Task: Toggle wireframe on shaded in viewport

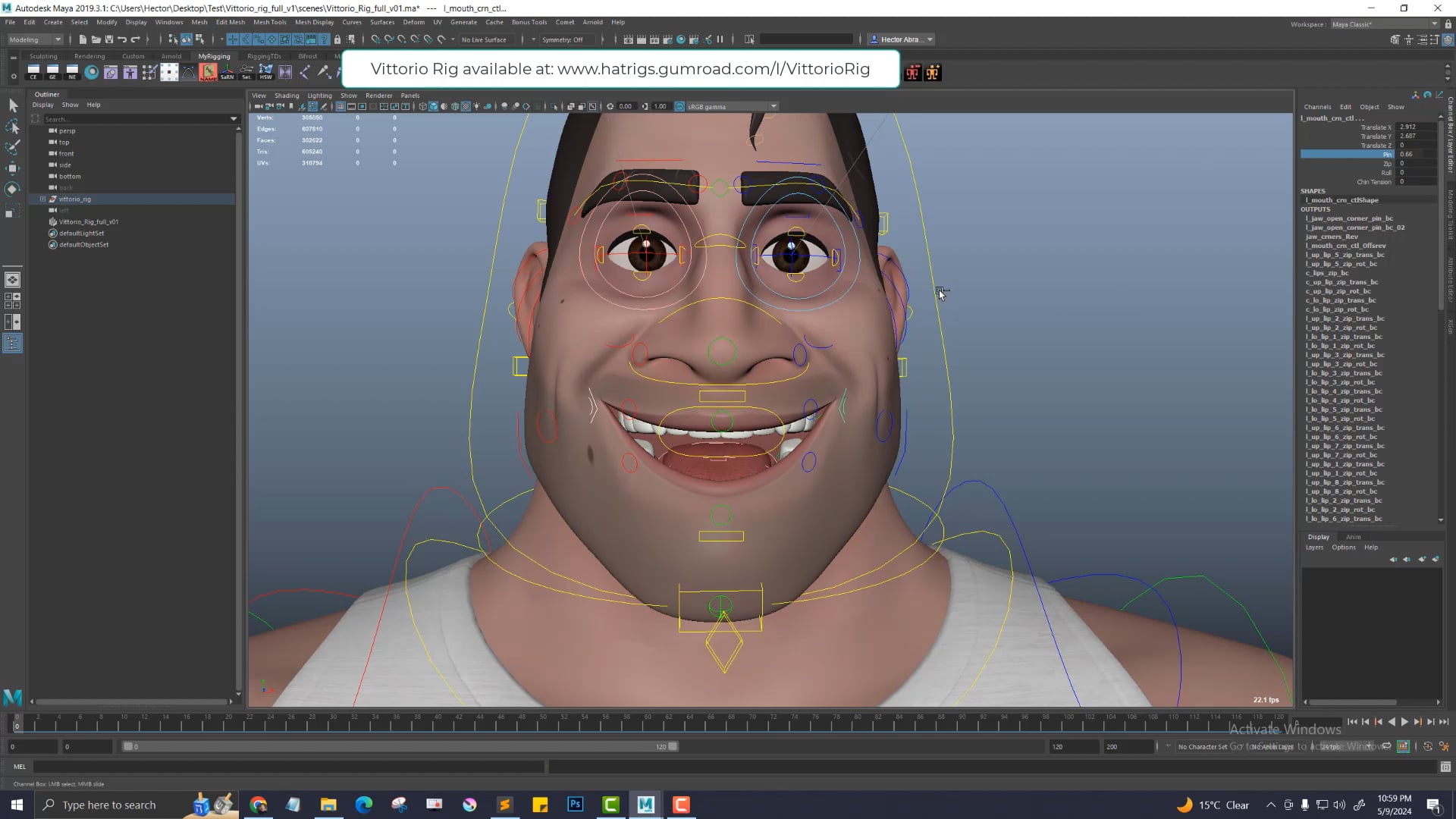Action: pos(455,107)
